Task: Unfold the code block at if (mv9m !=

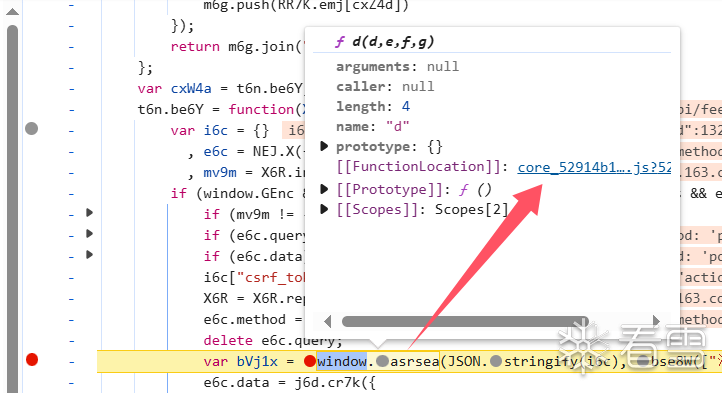Action: [90, 213]
